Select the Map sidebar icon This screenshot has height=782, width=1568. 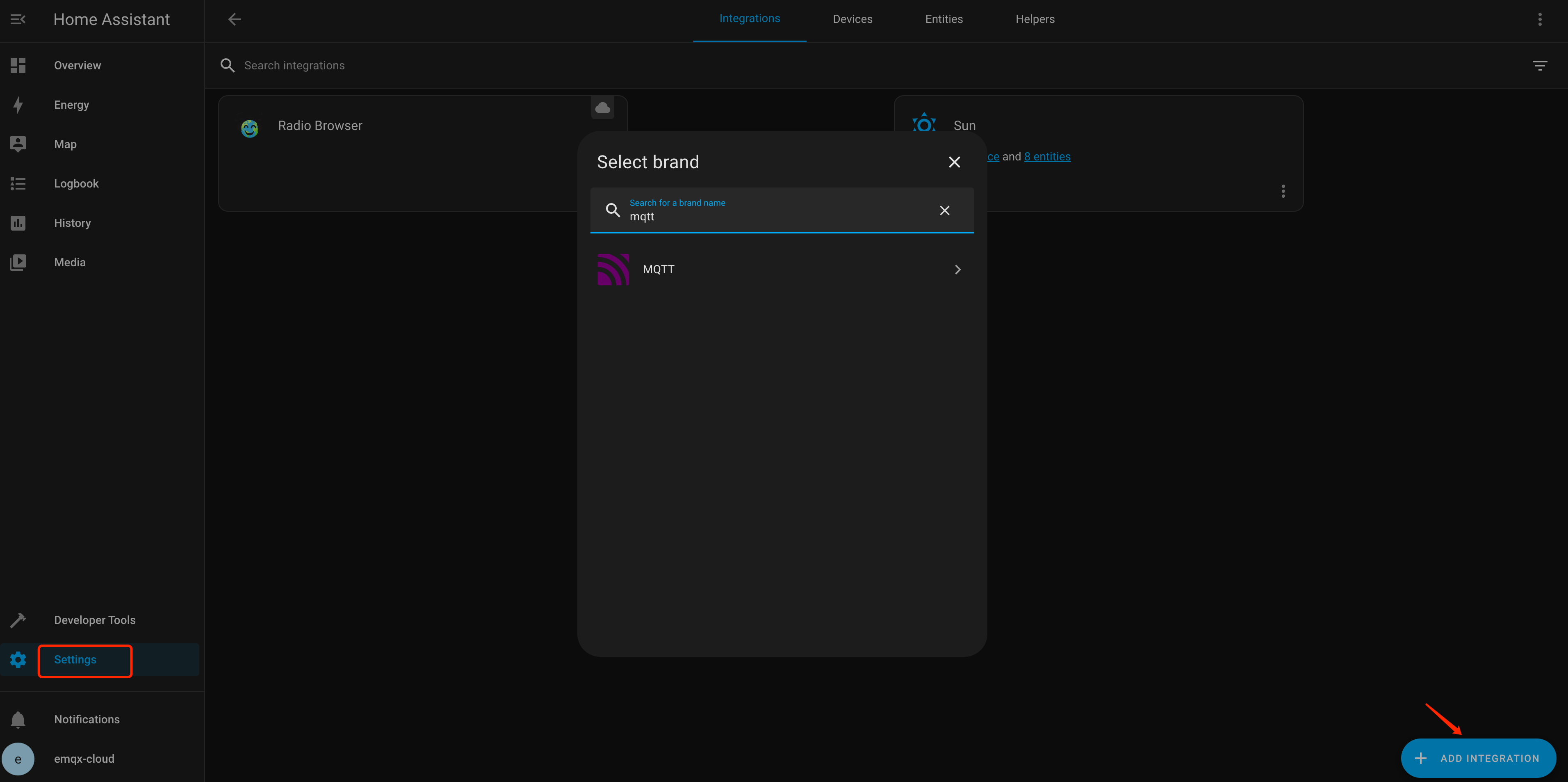(18, 144)
